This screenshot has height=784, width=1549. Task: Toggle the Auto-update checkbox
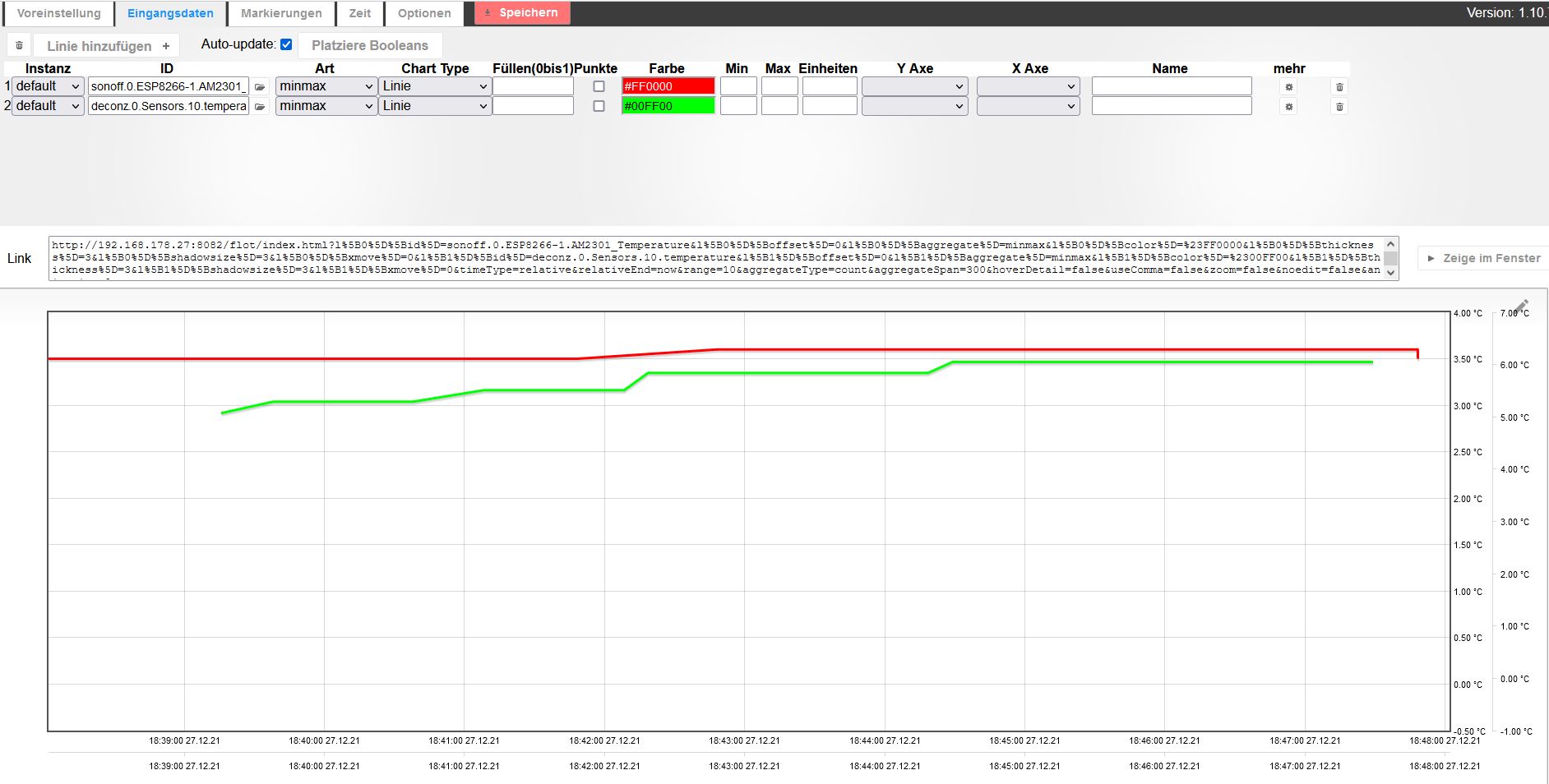pyautogui.click(x=285, y=44)
